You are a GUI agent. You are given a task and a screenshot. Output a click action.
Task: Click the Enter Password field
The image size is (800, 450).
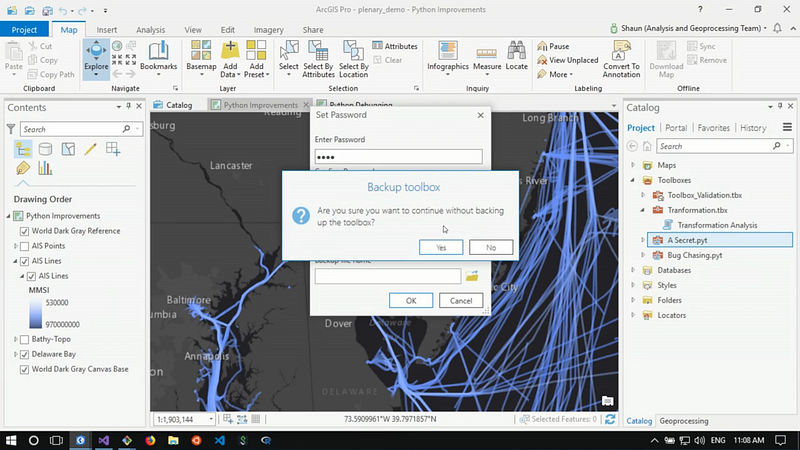pyautogui.click(x=398, y=157)
